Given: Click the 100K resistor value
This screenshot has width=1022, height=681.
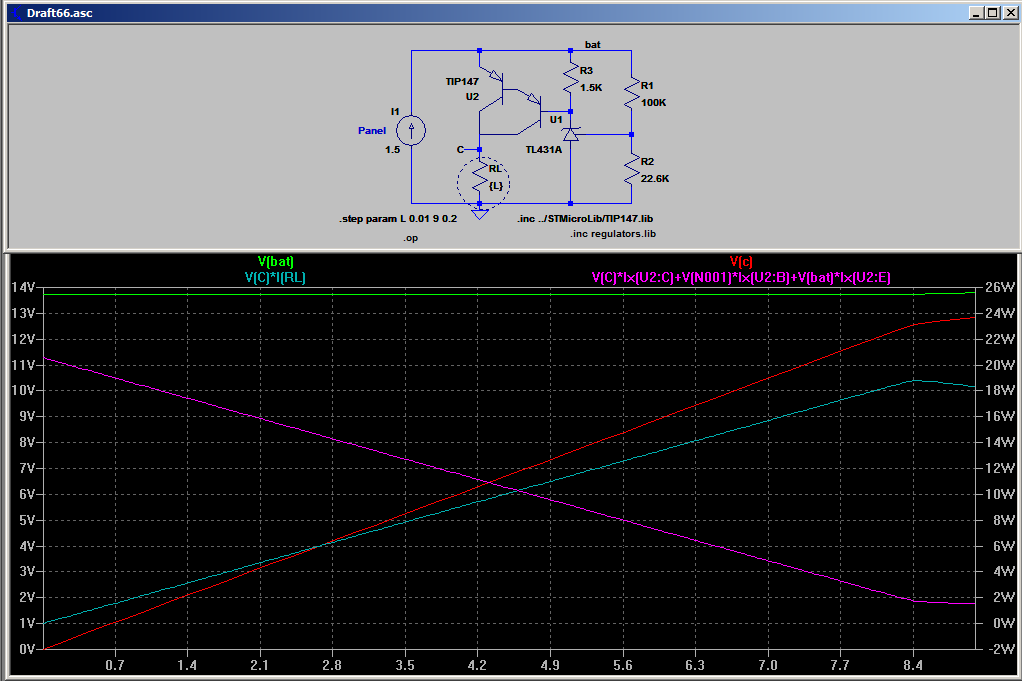Looking at the screenshot, I should (653, 103).
